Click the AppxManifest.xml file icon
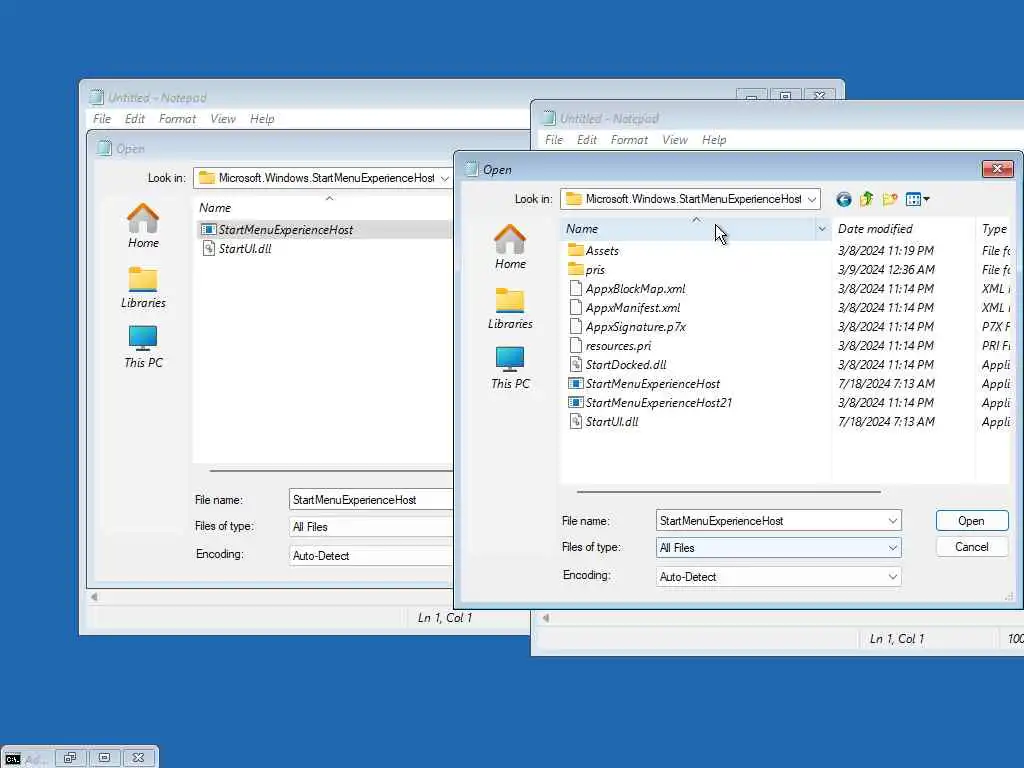Viewport: 1024px width, 768px height. [x=575, y=307]
